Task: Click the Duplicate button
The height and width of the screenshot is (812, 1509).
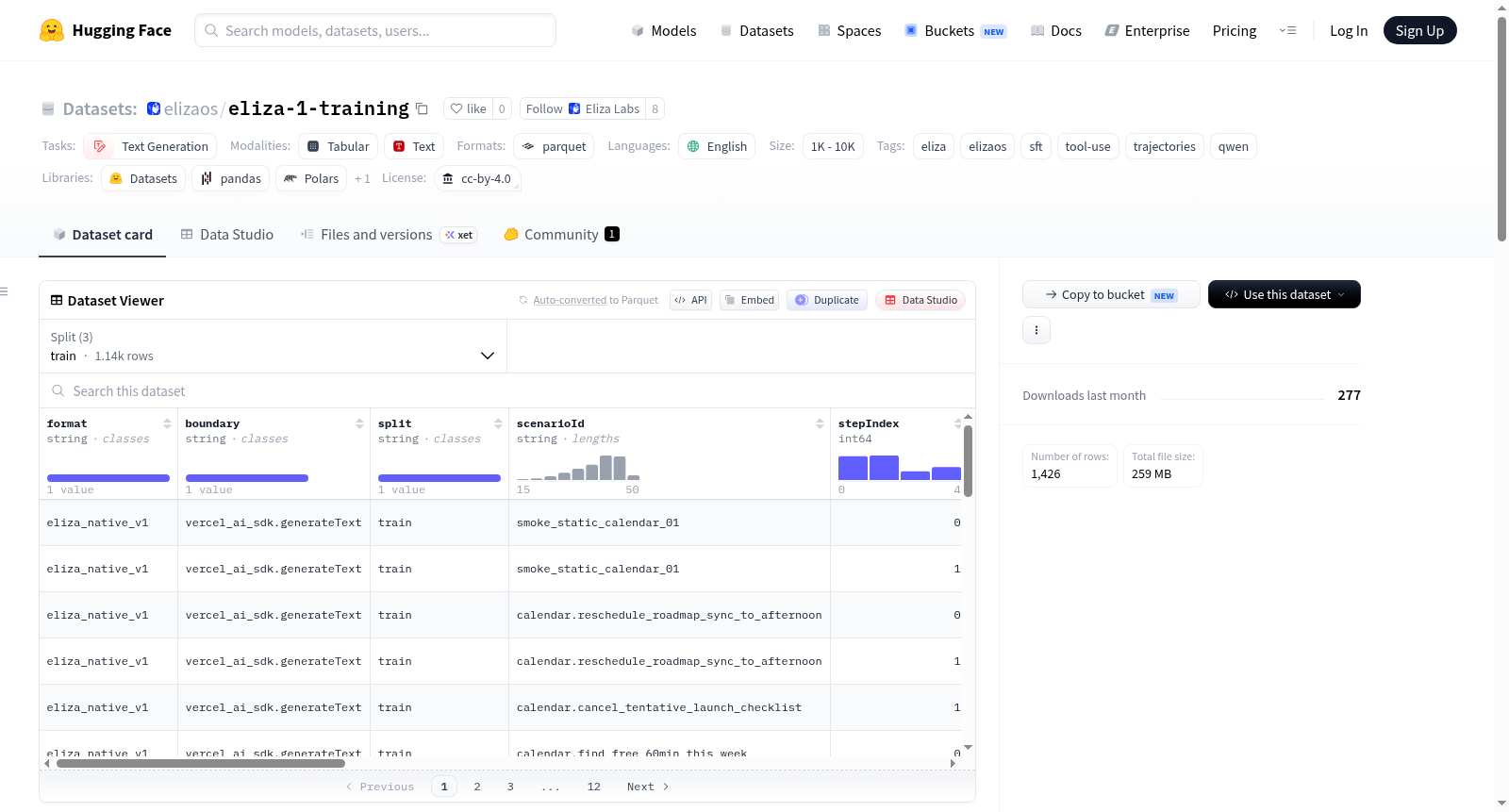Action: point(827,300)
